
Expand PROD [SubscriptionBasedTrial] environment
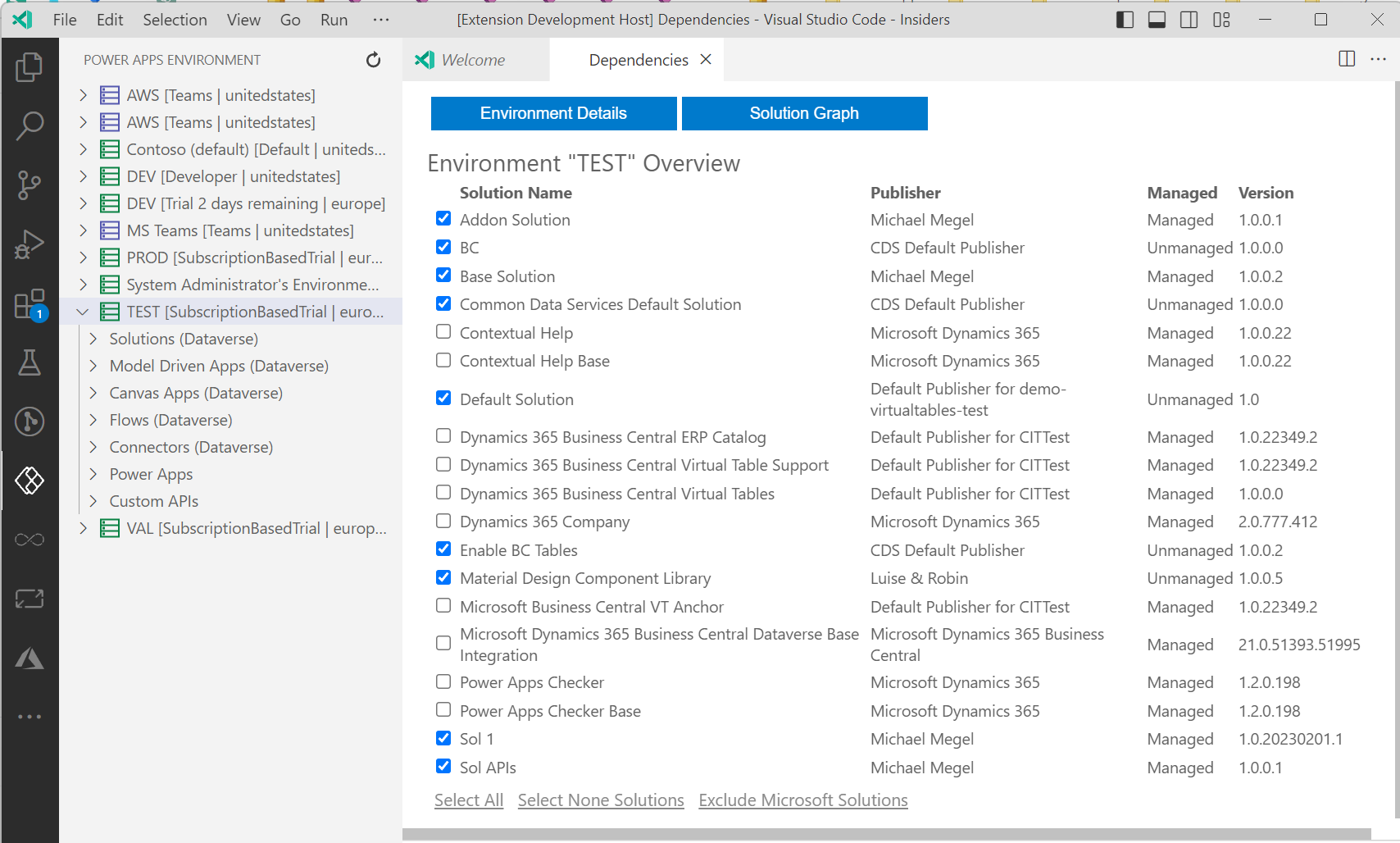pos(83,257)
